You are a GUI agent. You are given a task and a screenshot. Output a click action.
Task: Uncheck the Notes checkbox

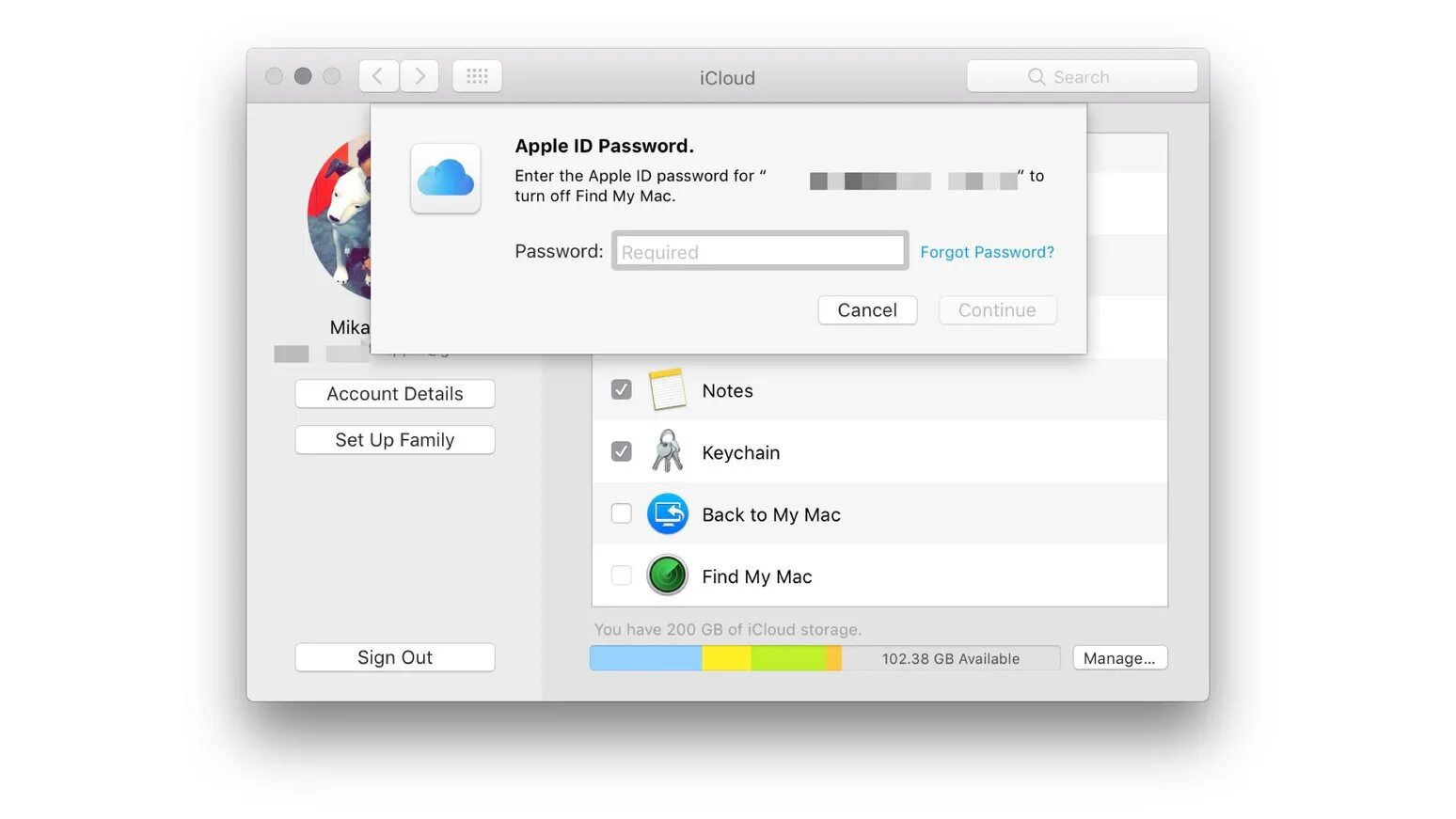pyautogui.click(x=621, y=389)
